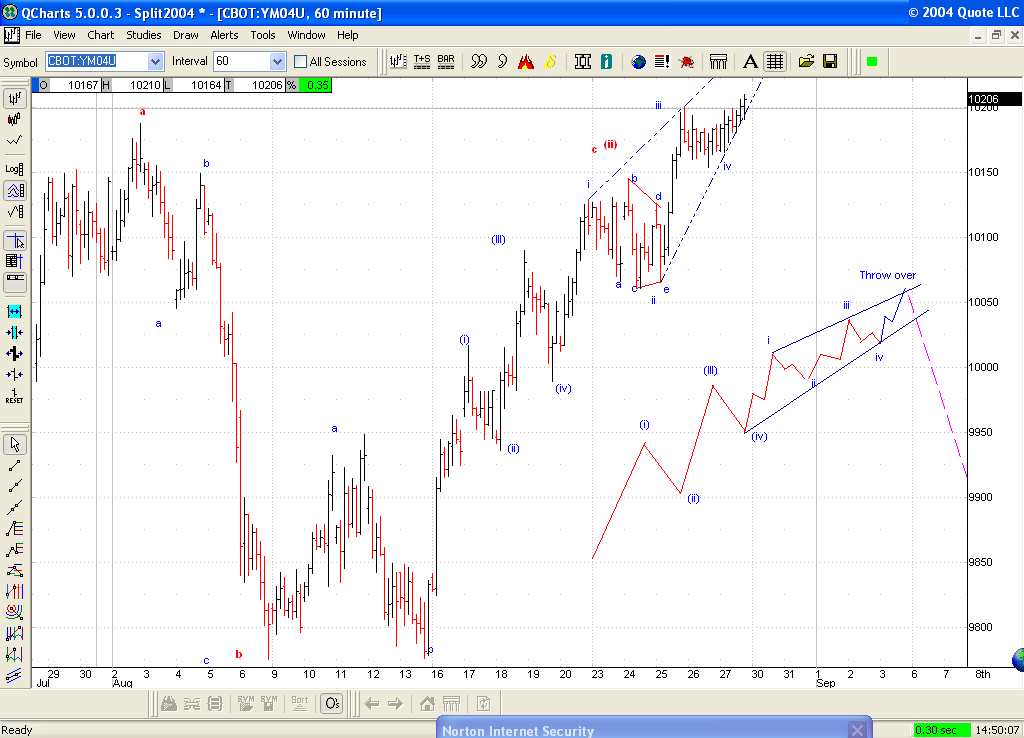Select the arrow pointer tool

[14, 444]
